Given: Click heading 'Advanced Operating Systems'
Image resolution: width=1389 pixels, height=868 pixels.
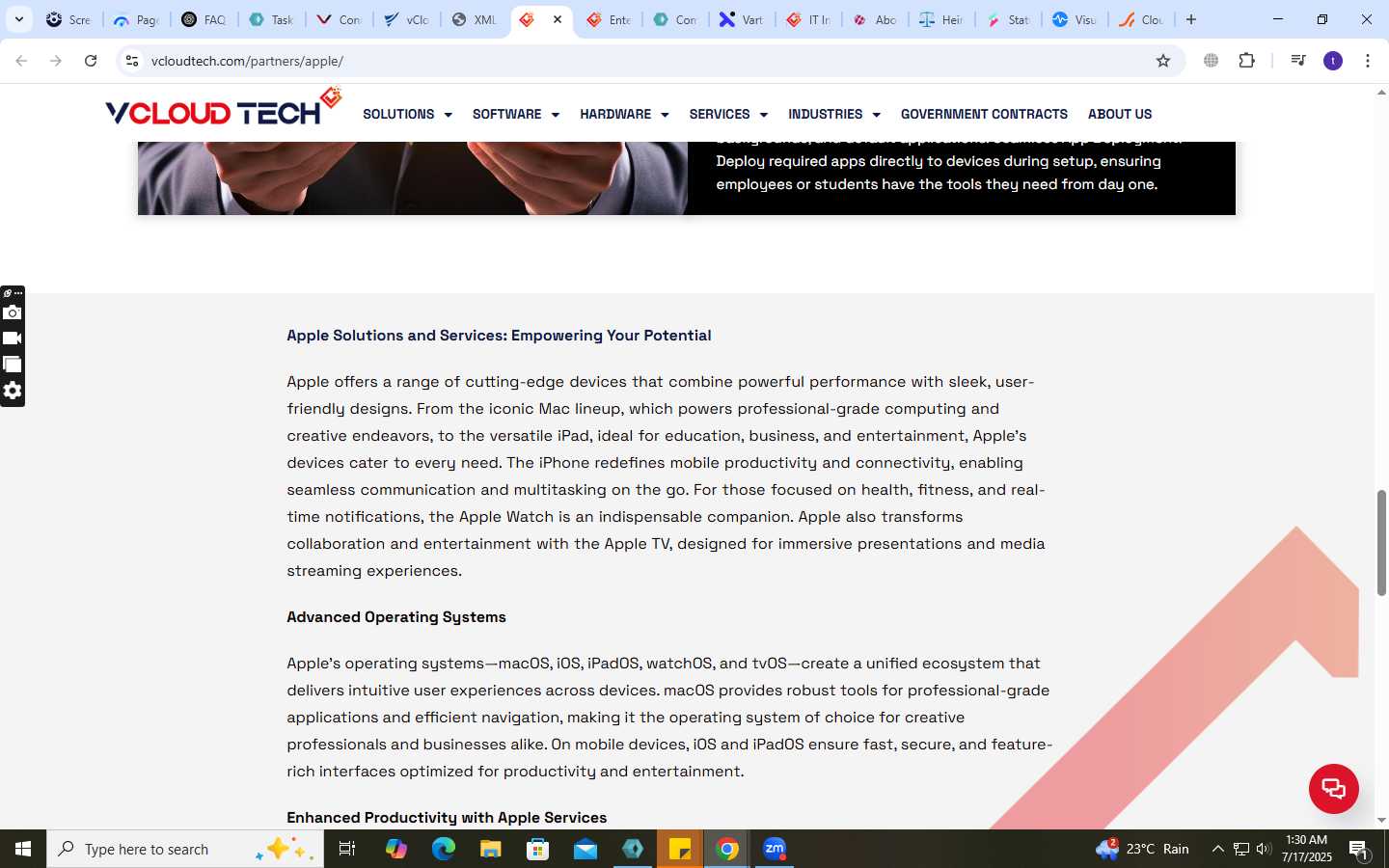Looking at the screenshot, I should 396,617.
